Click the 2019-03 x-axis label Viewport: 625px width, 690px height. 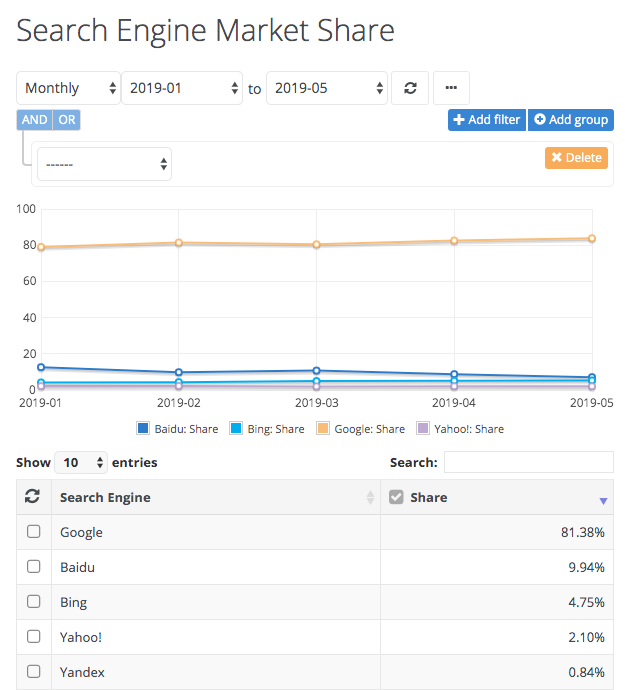pyautogui.click(x=316, y=403)
